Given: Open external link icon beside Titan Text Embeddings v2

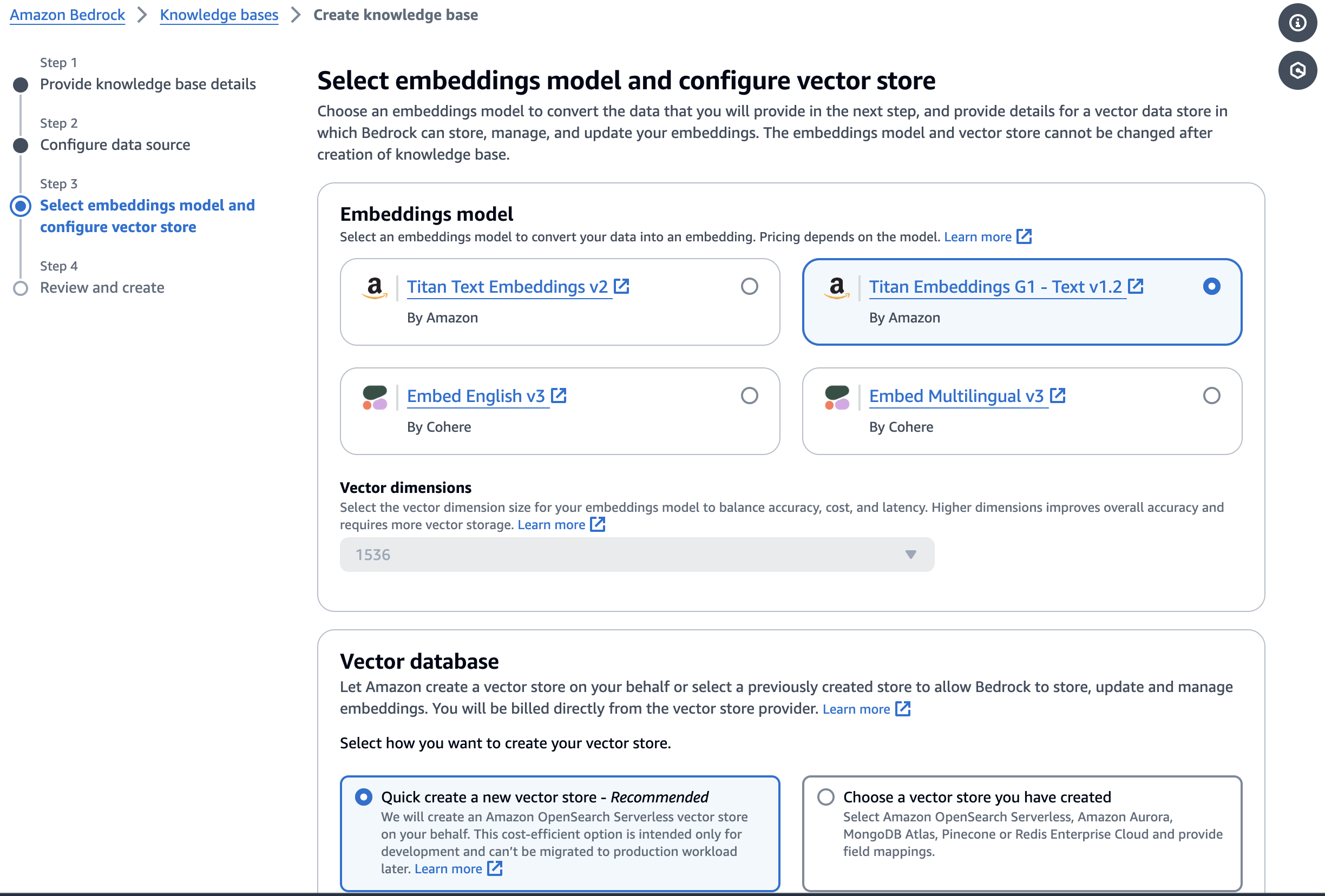Looking at the screenshot, I should pyautogui.click(x=621, y=286).
